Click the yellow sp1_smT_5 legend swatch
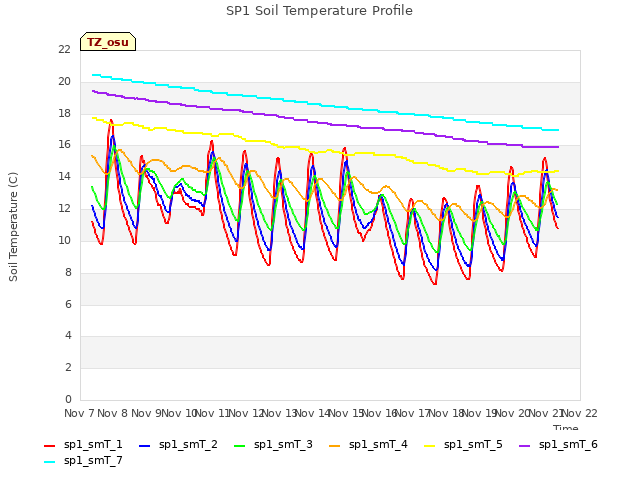Viewport: 640px width, 480px height. [429, 446]
